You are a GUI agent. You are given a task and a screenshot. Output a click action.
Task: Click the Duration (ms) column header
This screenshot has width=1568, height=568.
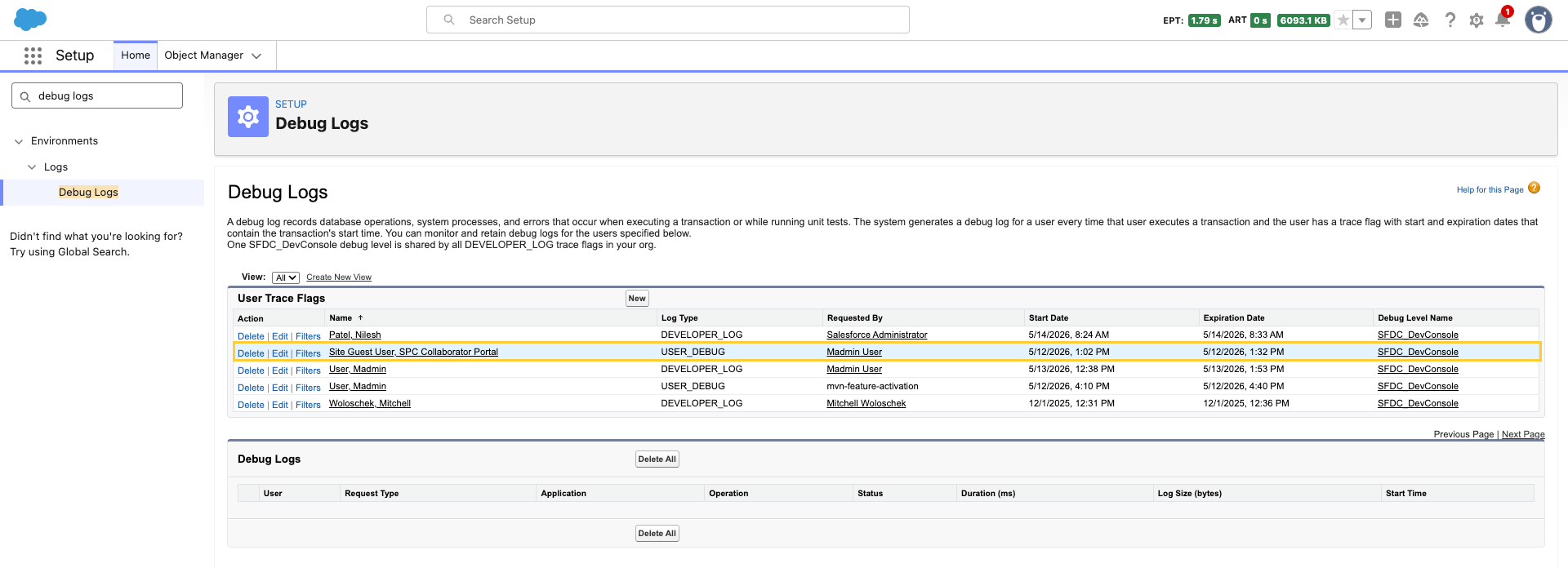pyautogui.click(x=987, y=493)
